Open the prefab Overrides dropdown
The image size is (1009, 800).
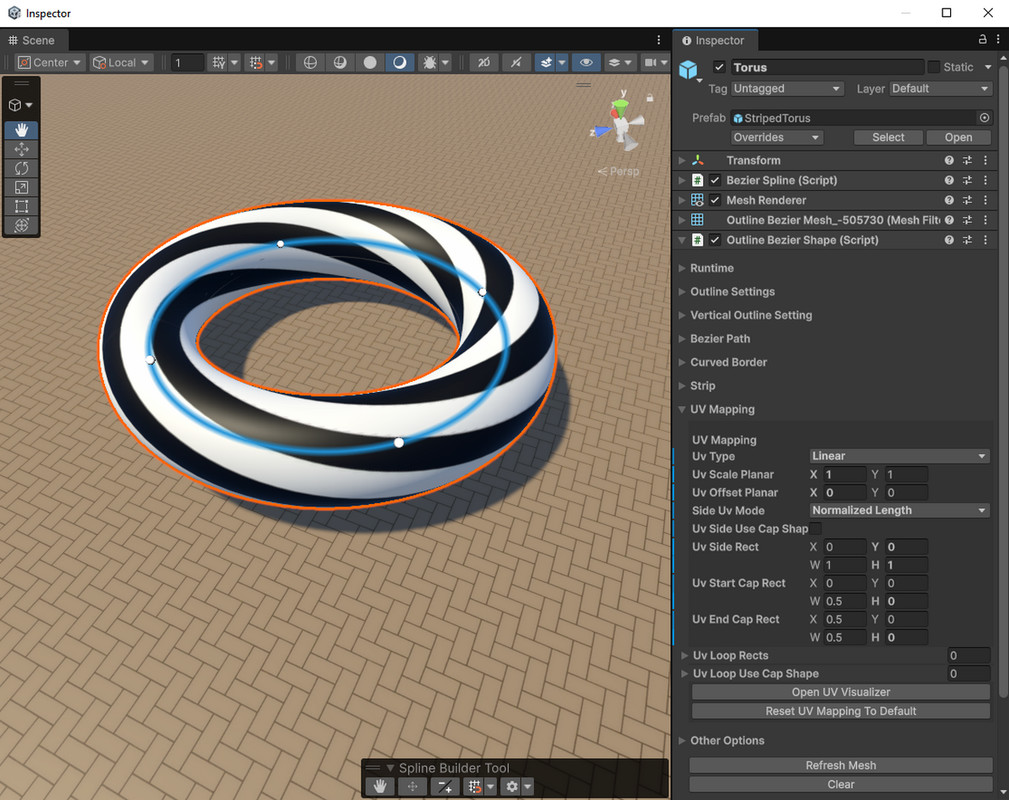point(777,138)
